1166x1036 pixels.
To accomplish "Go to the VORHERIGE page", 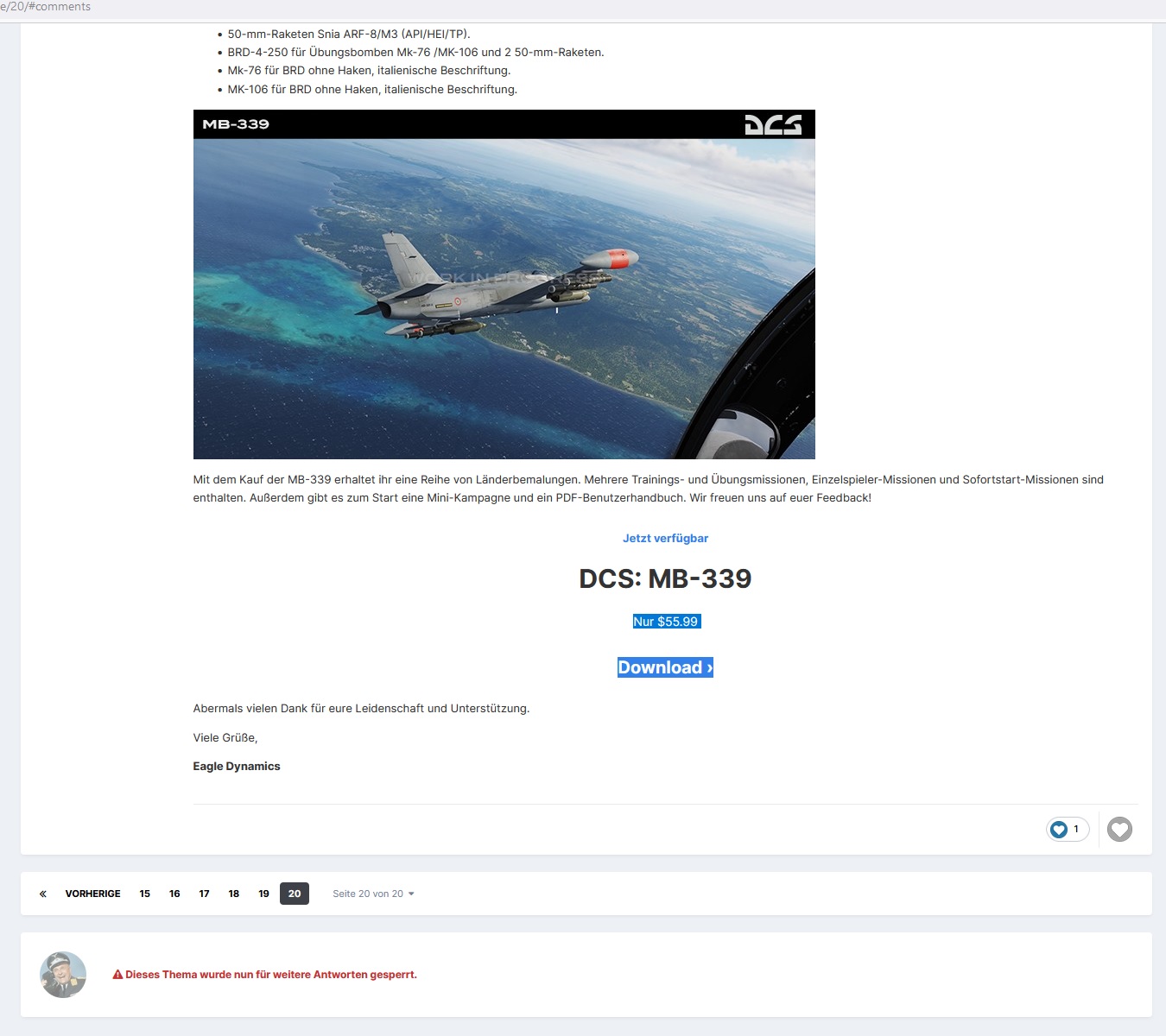I will [93, 894].
